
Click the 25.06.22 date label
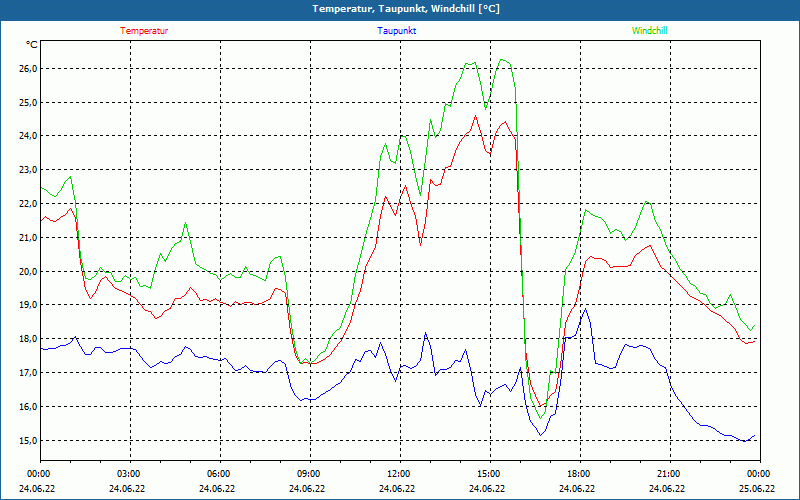(x=757, y=489)
